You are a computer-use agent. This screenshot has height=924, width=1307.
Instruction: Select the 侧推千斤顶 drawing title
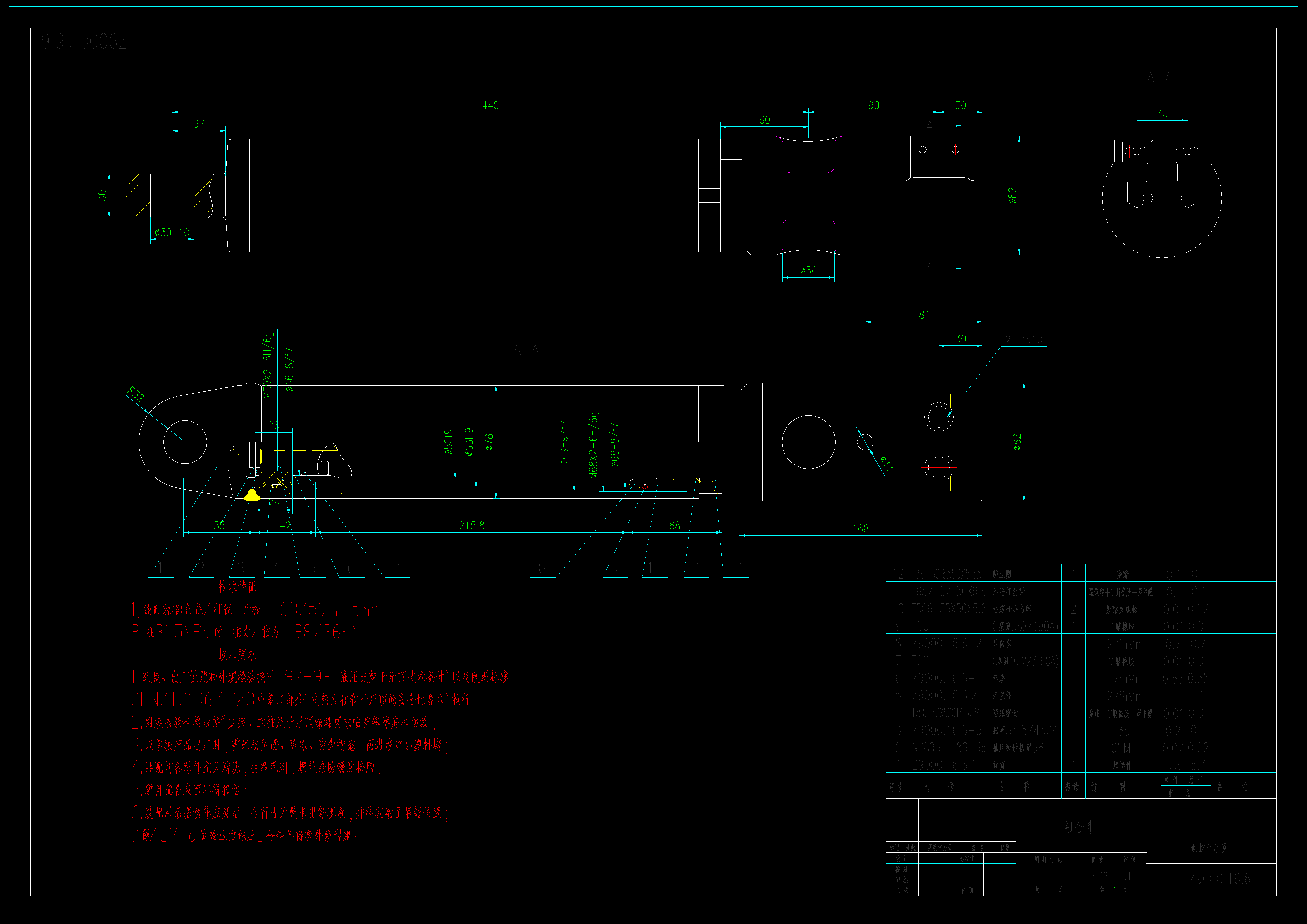[x=1208, y=848]
